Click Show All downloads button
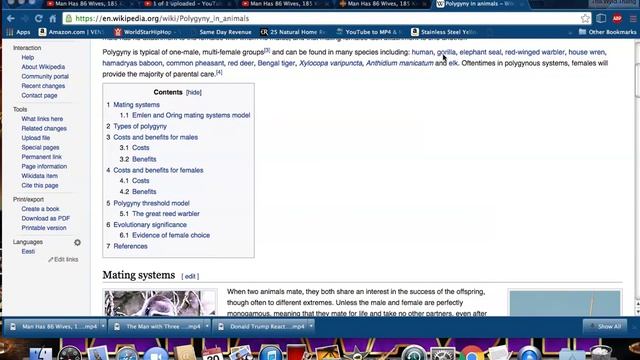The image size is (640, 360). tap(605, 327)
